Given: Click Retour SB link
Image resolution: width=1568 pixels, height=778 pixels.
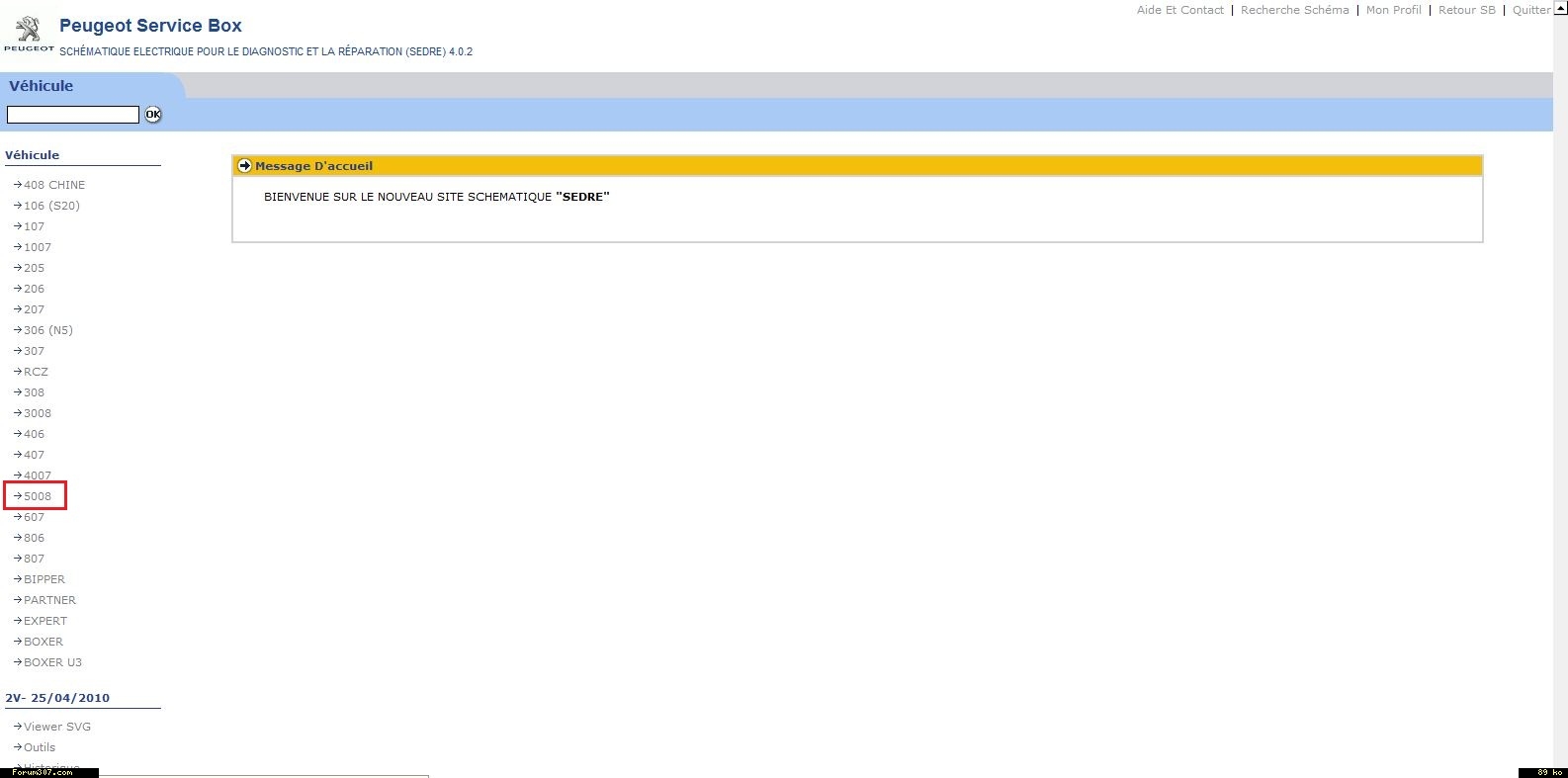Looking at the screenshot, I should [1466, 10].
